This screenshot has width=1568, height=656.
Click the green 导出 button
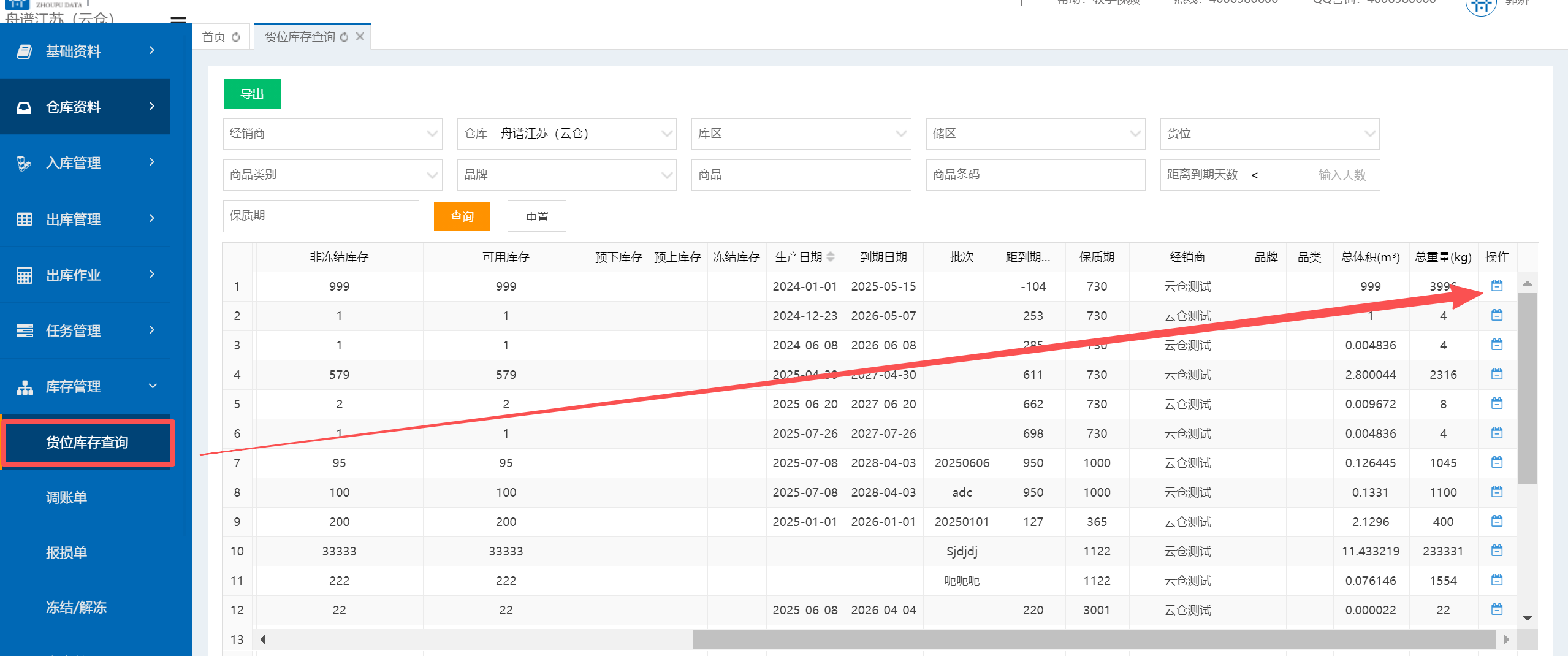coord(252,94)
